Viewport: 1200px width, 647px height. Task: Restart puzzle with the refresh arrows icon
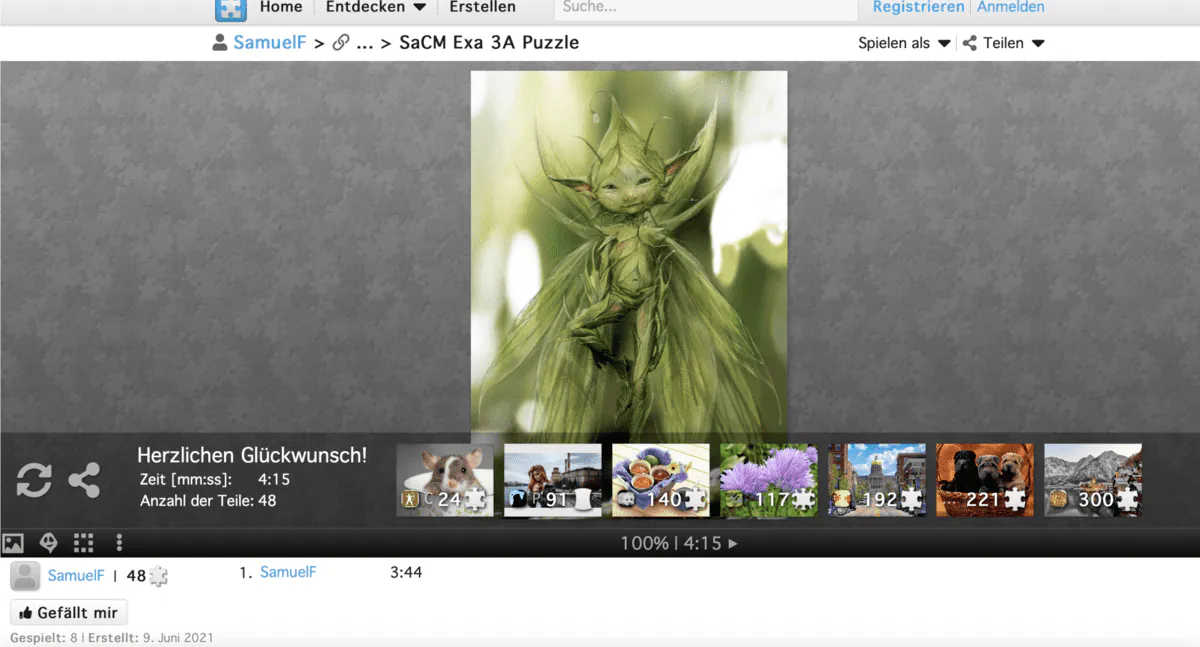(34, 480)
